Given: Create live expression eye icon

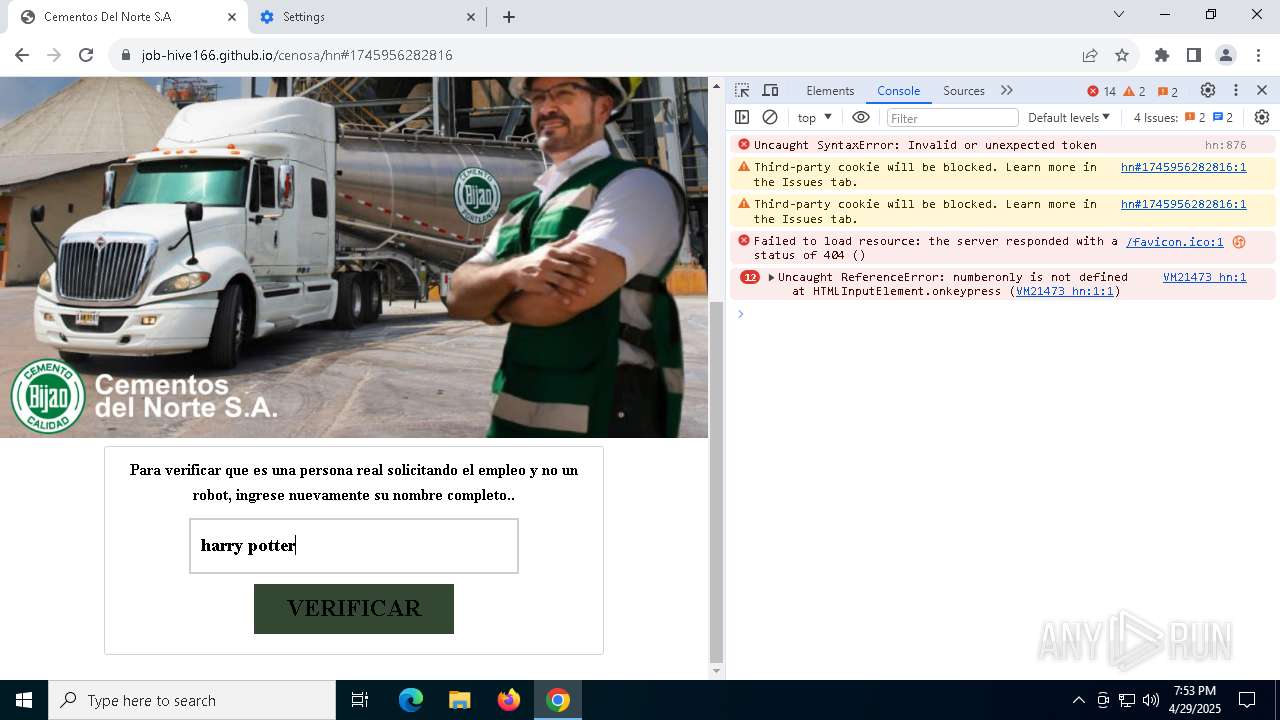Looking at the screenshot, I should point(861,117).
